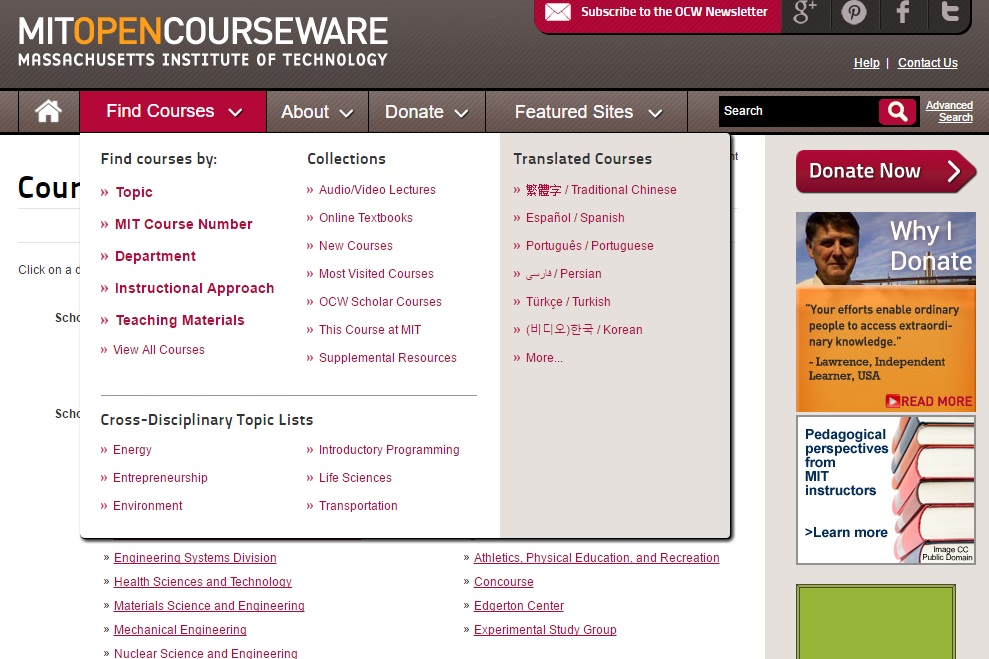Click the MIT OpenCourseWare logo
The width and height of the screenshot is (989, 659).
click(x=203, y=42)
